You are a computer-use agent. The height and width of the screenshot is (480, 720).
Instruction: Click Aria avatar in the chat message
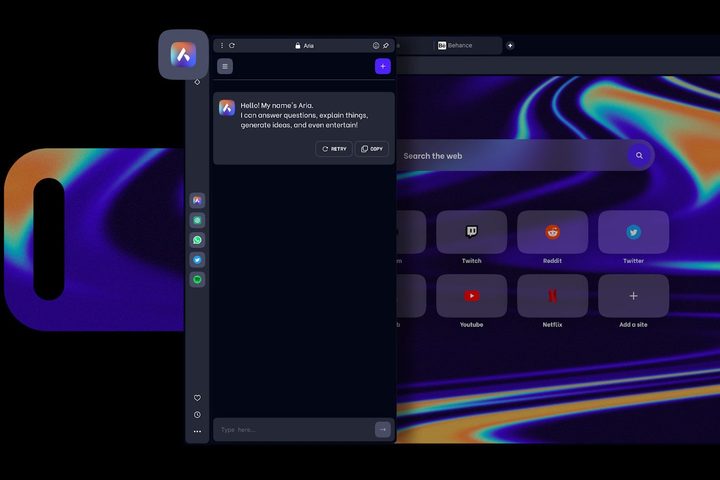pyautogui.click(x=227, y=107)
